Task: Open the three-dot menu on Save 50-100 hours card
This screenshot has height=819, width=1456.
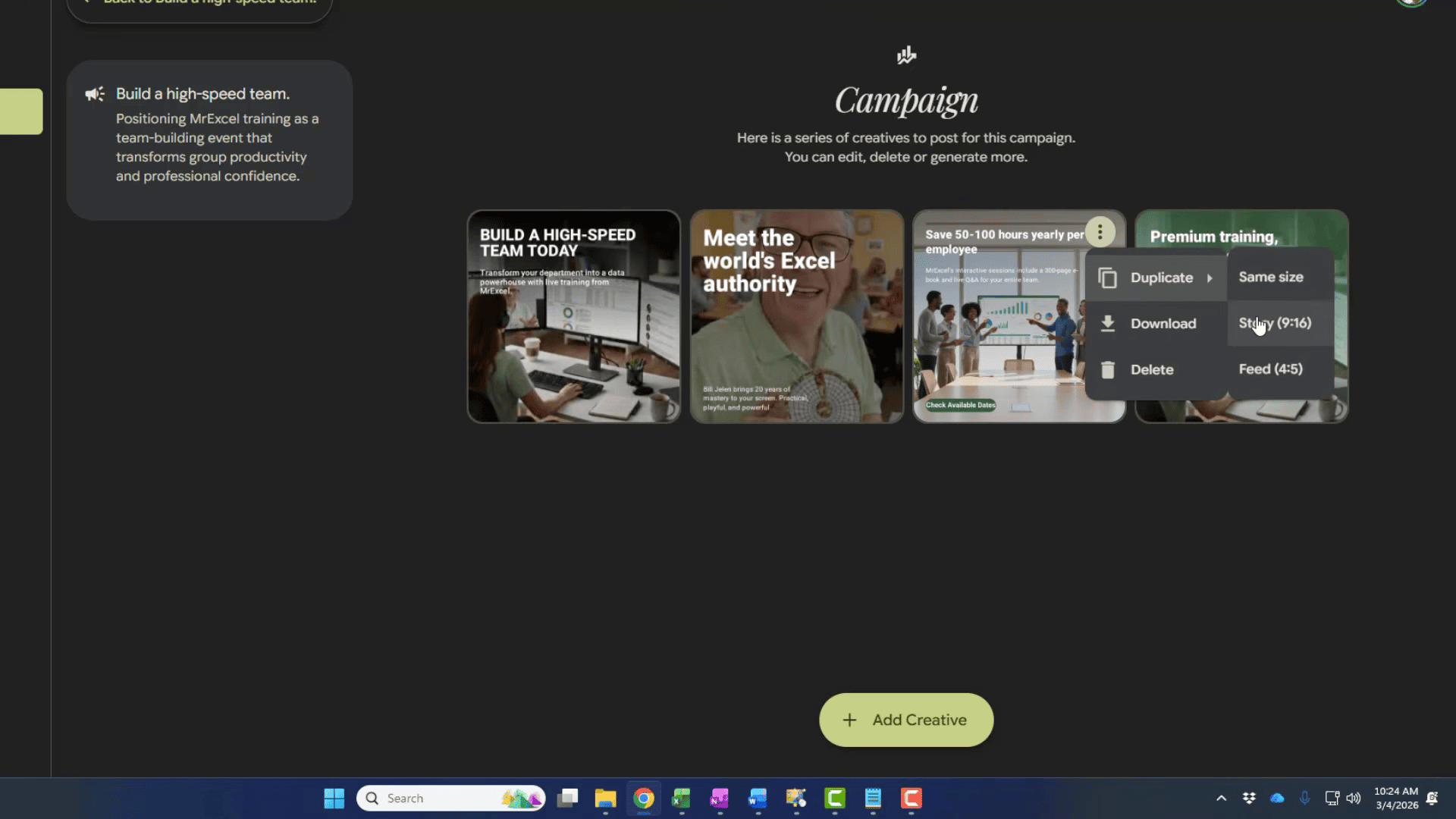Action: pos(1100,232)
